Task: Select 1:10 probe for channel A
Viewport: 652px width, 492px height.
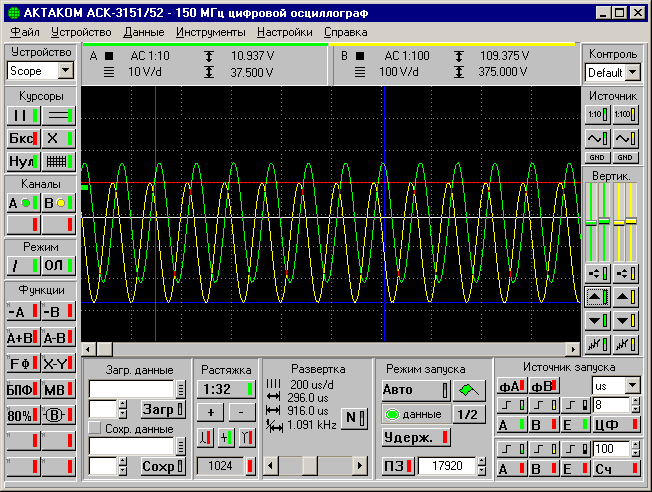Action: (x=598, y=114)
